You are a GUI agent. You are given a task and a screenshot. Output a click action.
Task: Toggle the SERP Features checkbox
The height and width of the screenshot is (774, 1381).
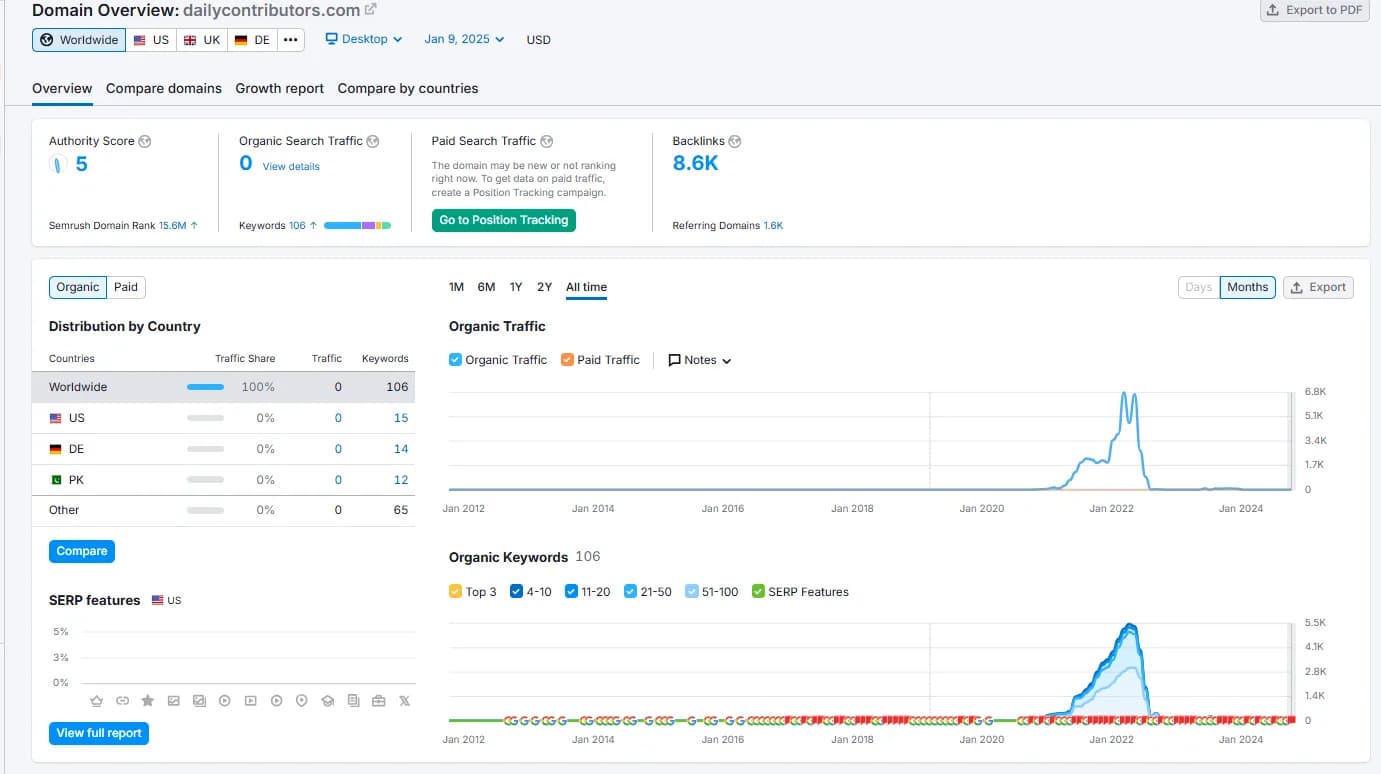pyautogui.click(x=758, y=592)
